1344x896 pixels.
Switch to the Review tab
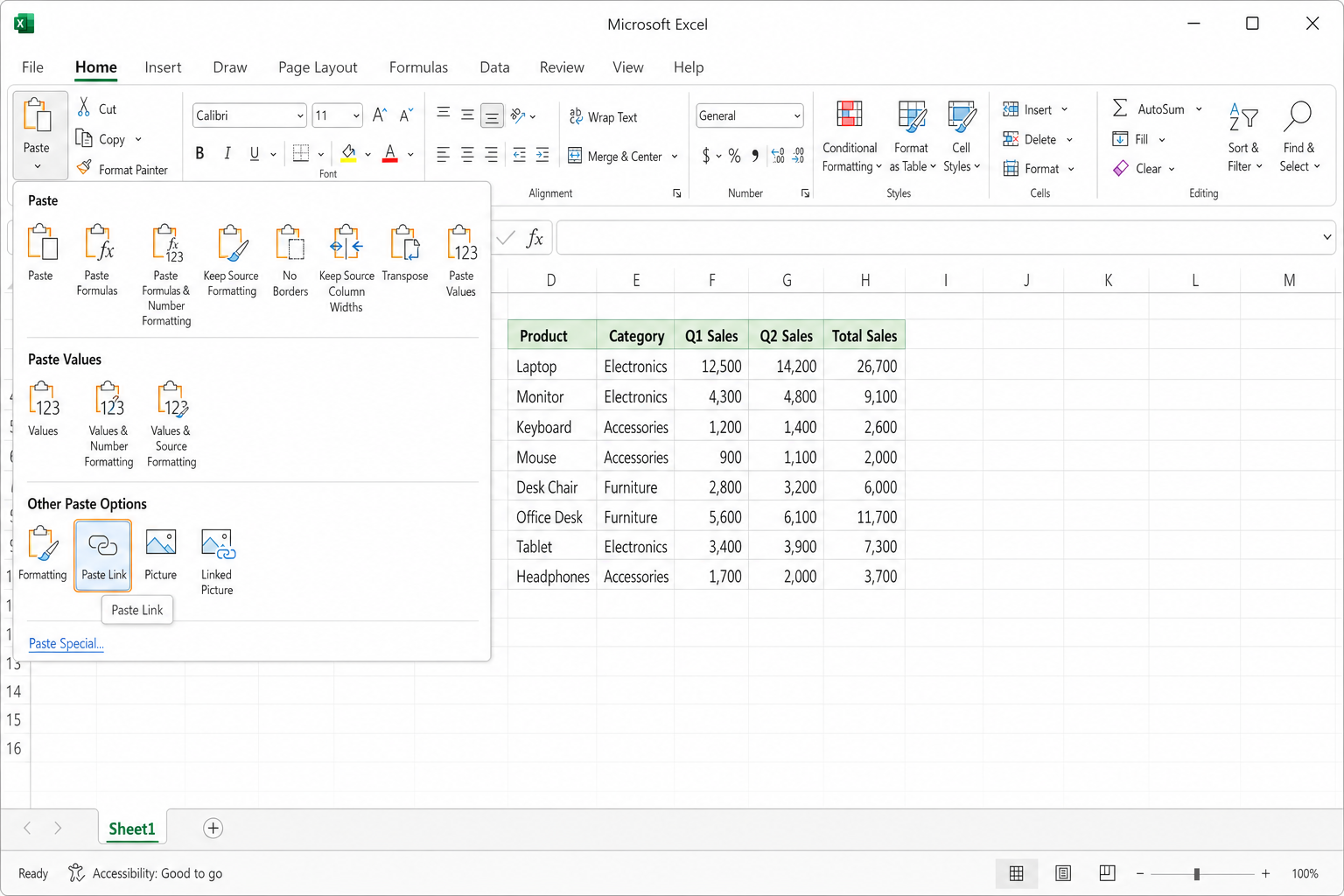562,67
